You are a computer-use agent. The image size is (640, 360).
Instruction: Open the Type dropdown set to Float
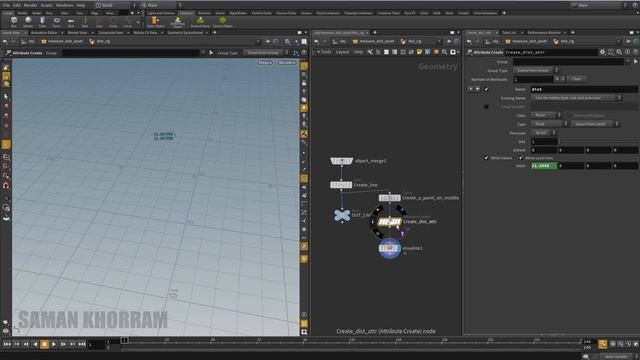tap(549, 124)
